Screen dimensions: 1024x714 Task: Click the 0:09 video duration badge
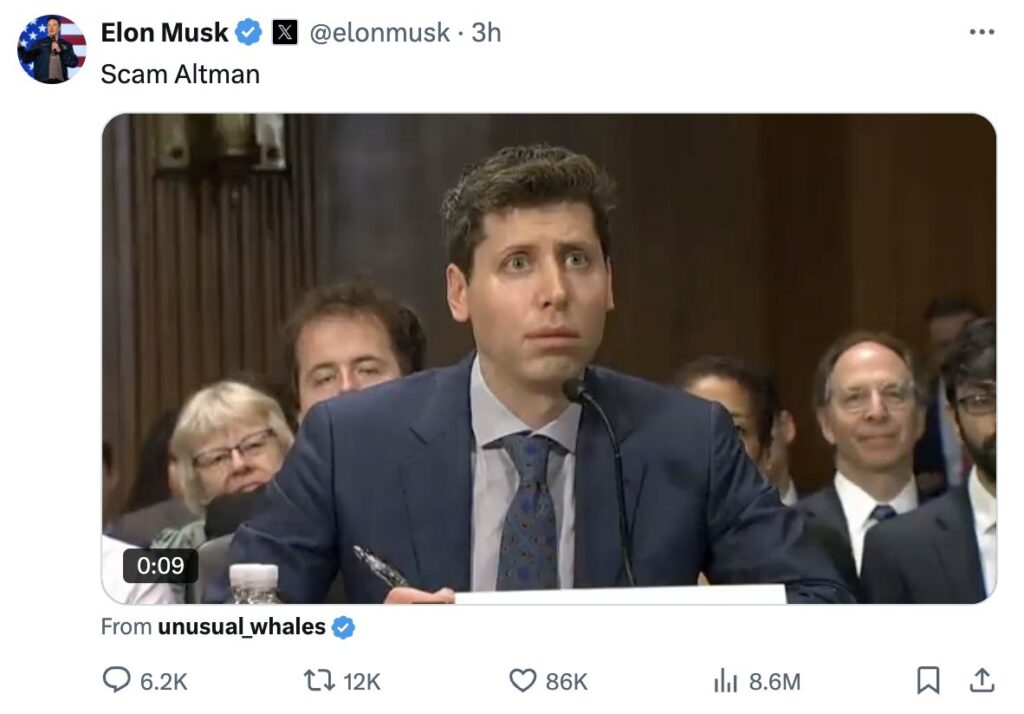click(161, 565)
